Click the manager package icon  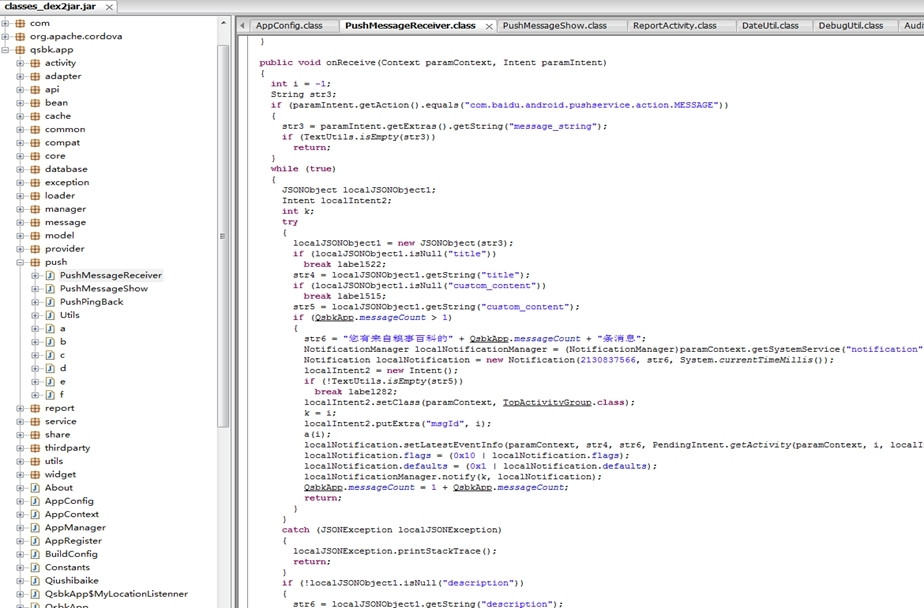(35, 209)
